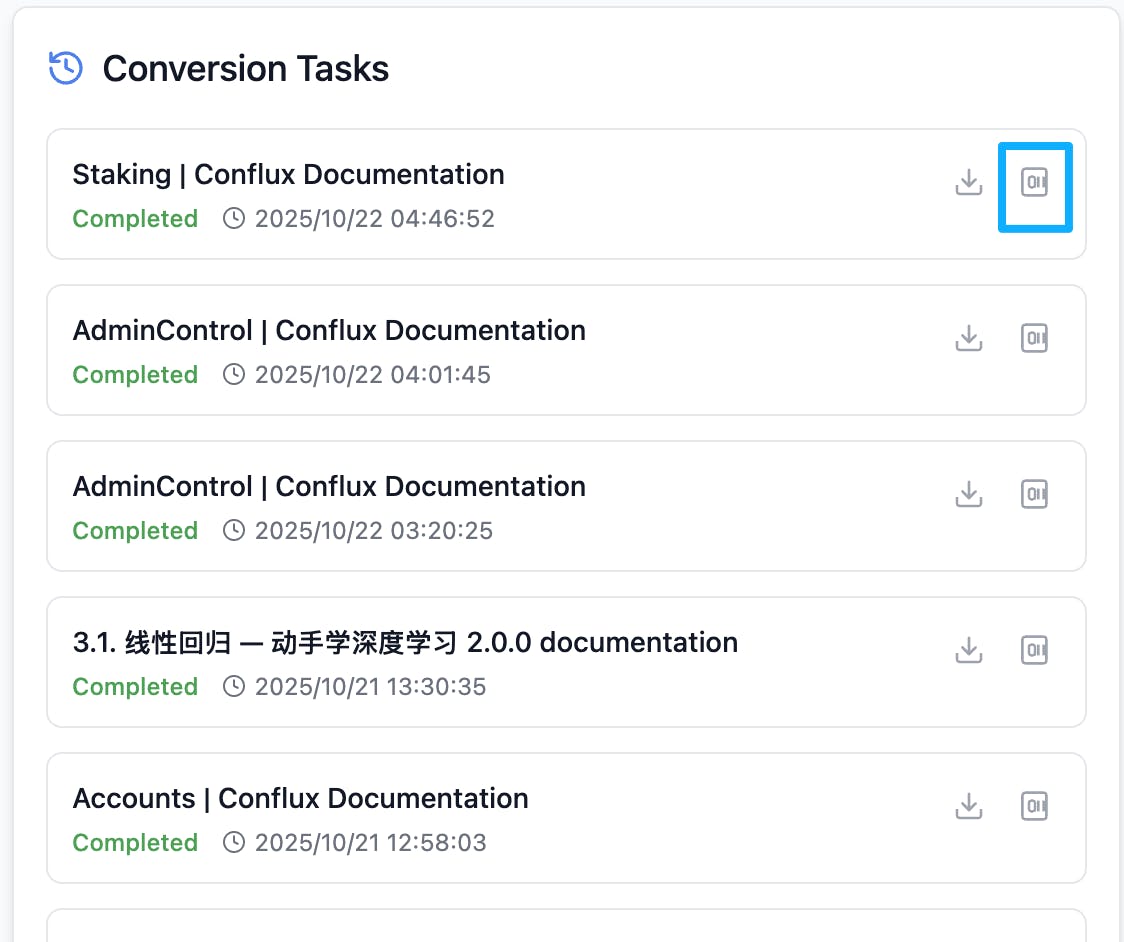
Task: Click the timestamp 2025/10/21 13:30:35
Action: pos(370,687)
